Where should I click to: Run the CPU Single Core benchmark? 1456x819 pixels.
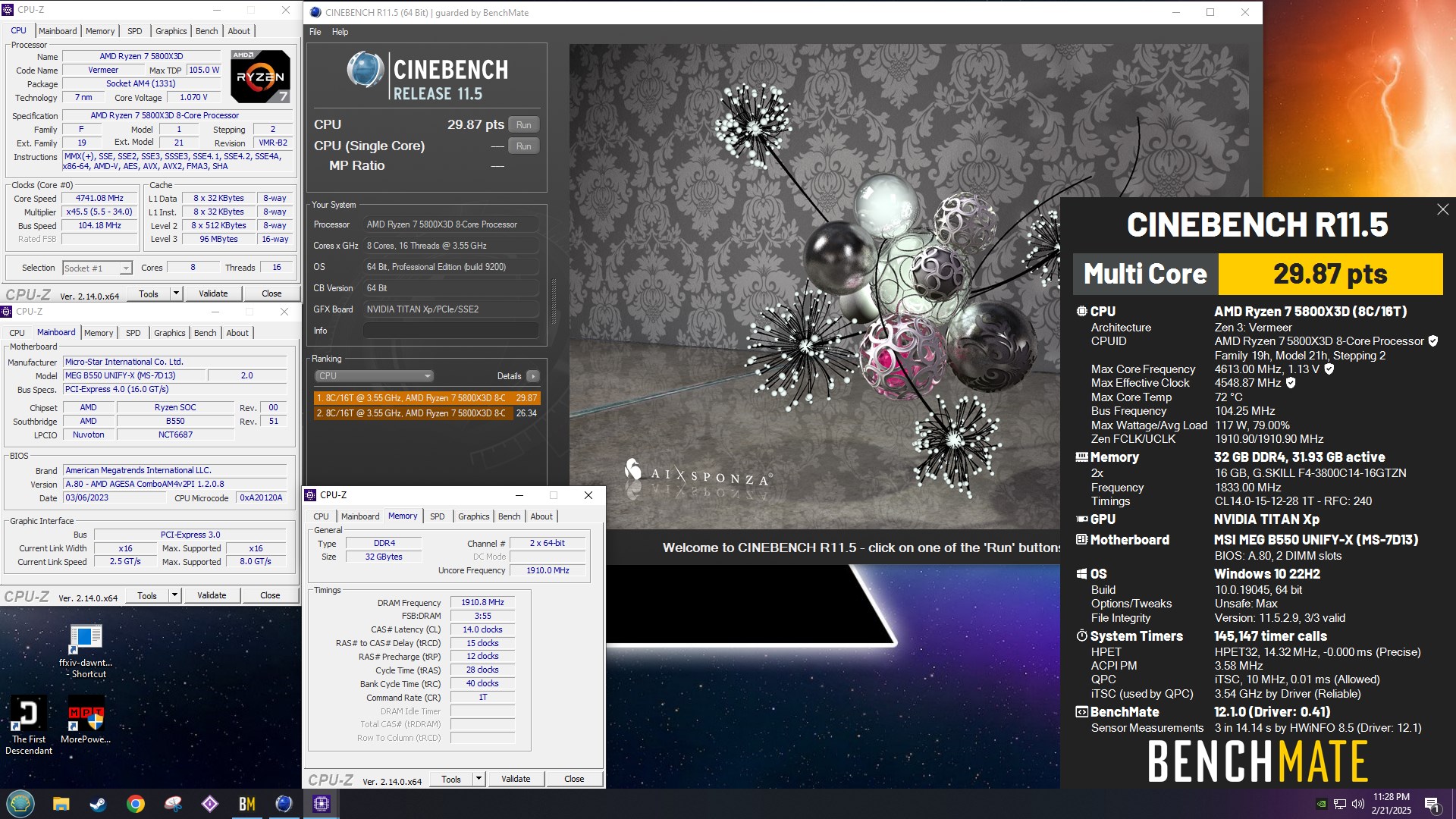coord(524,146)
